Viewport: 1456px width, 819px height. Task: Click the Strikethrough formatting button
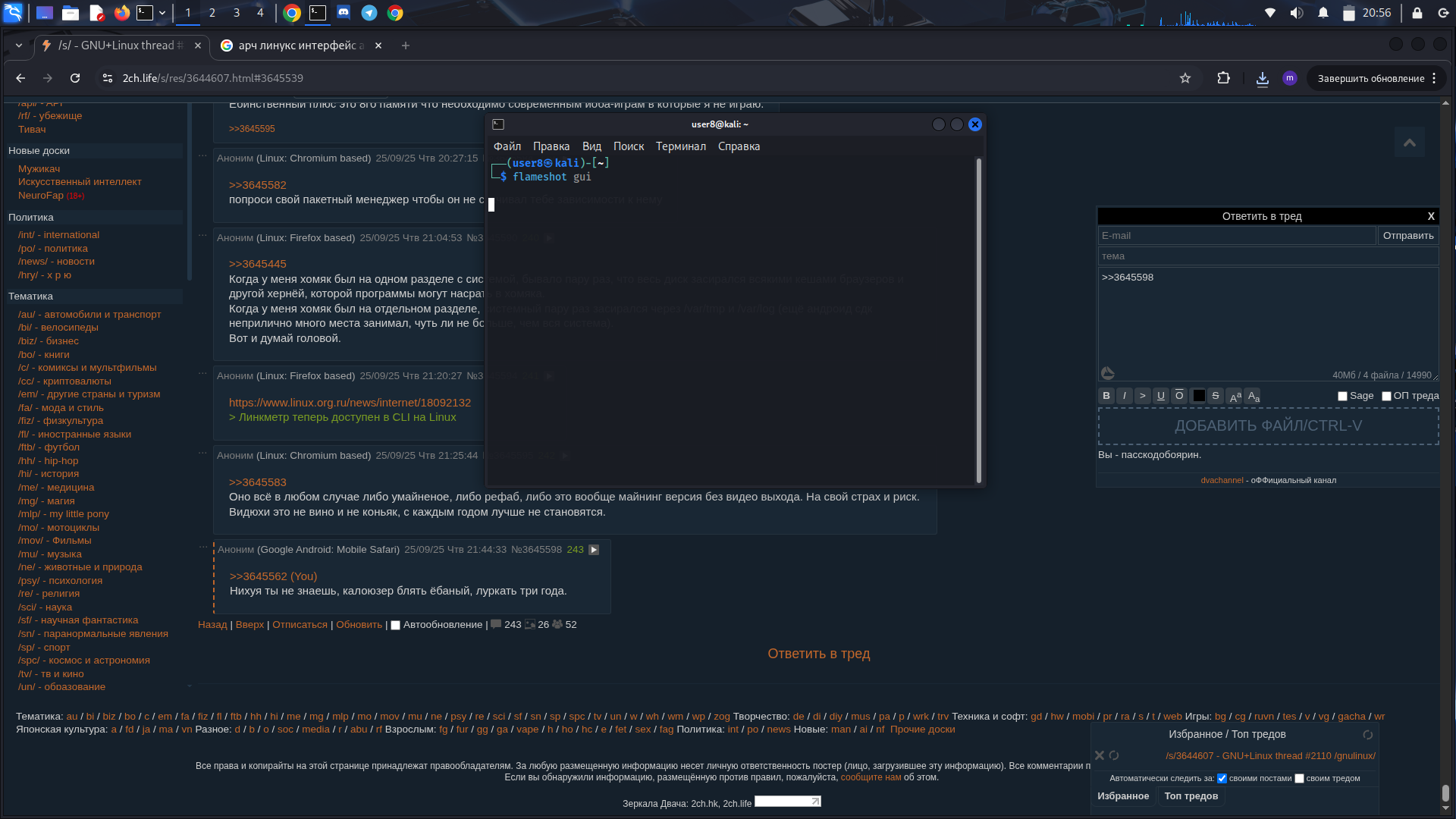pos(1216,396)
